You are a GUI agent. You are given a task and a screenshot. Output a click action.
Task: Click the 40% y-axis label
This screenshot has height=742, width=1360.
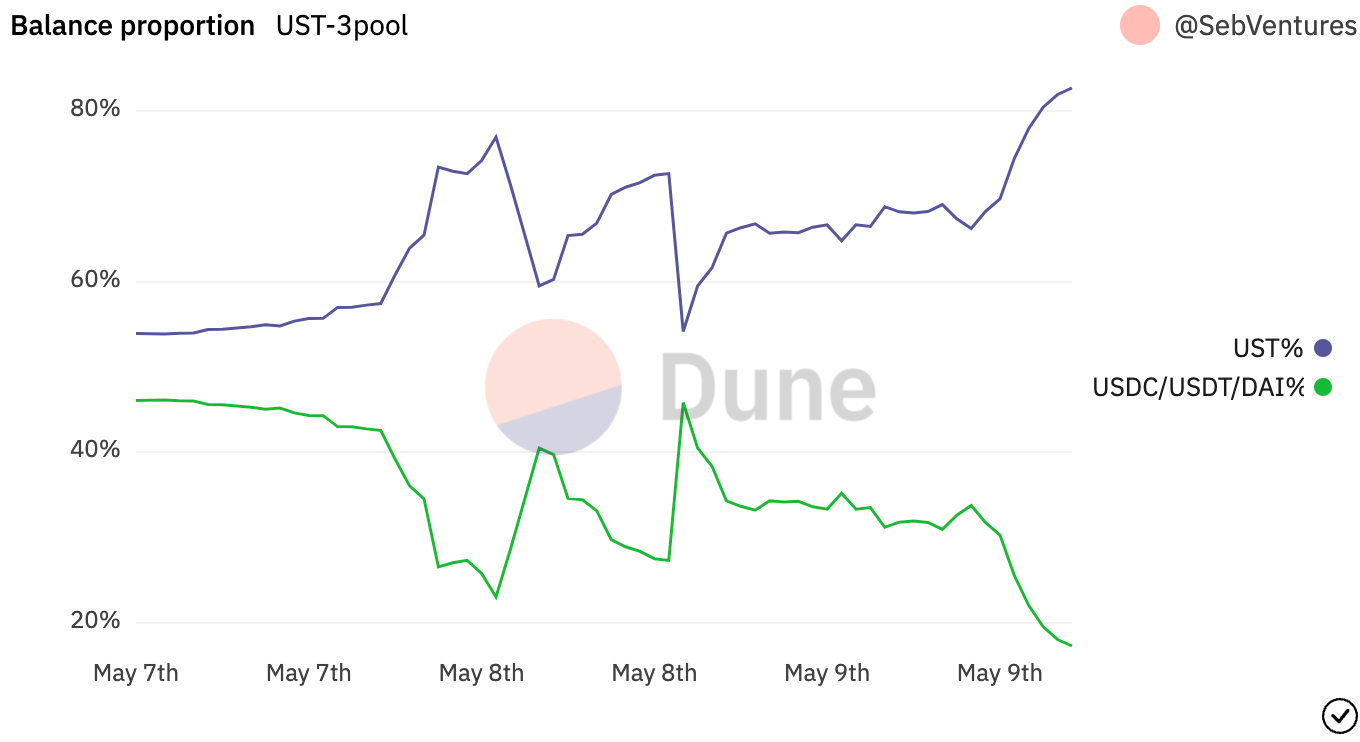point(95,450)
